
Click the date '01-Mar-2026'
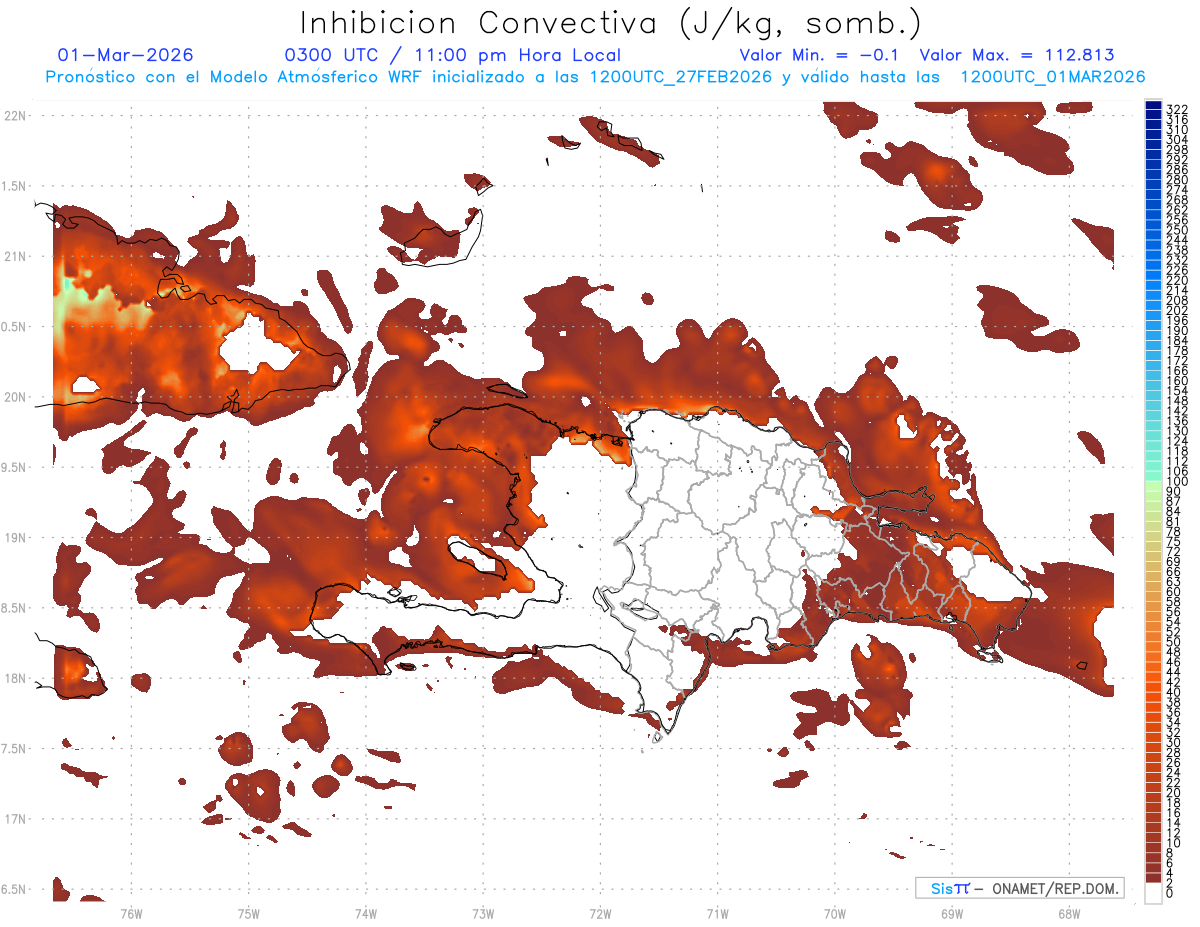[x=126, y=55]
